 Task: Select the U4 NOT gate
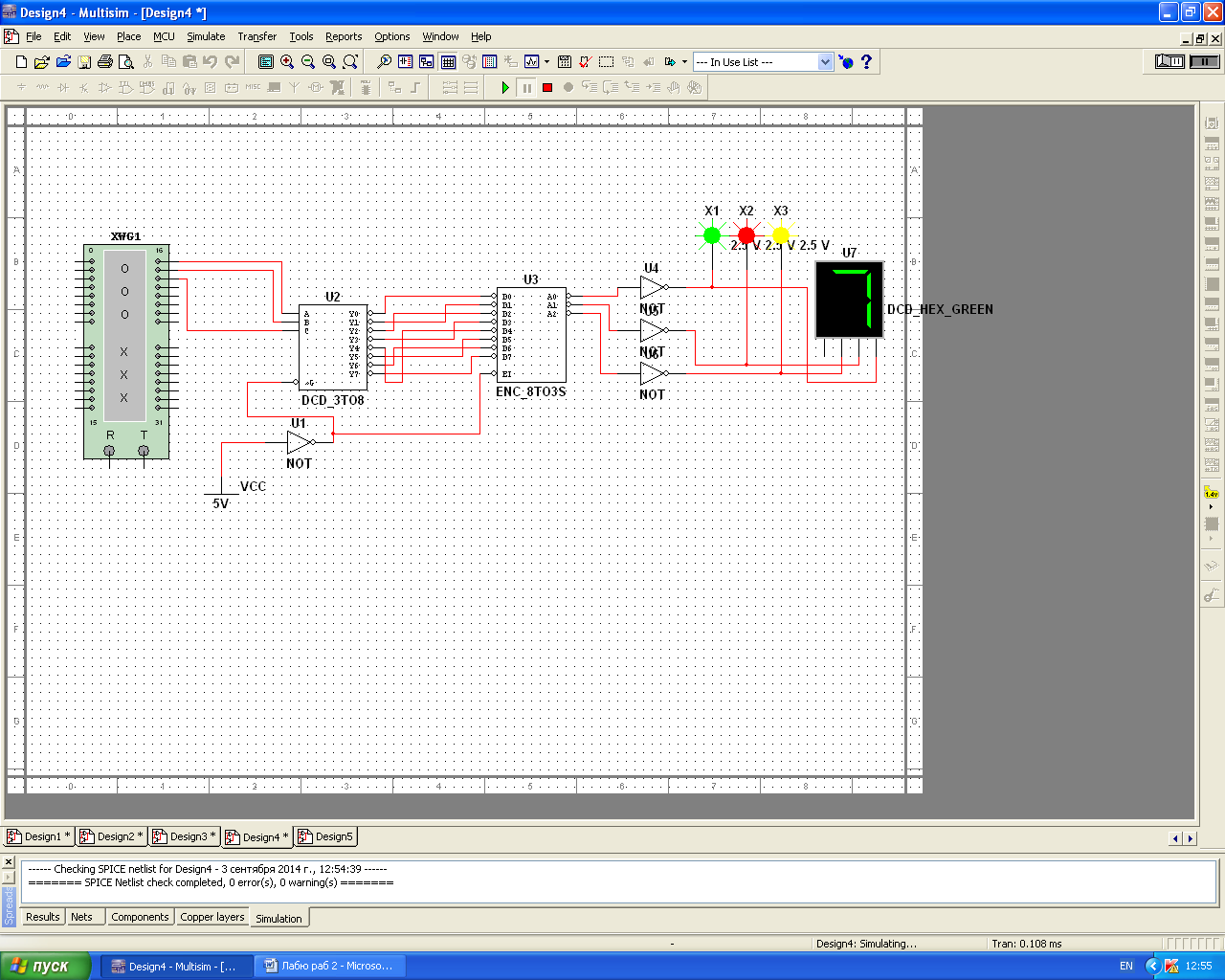click(x=654, y=287)
